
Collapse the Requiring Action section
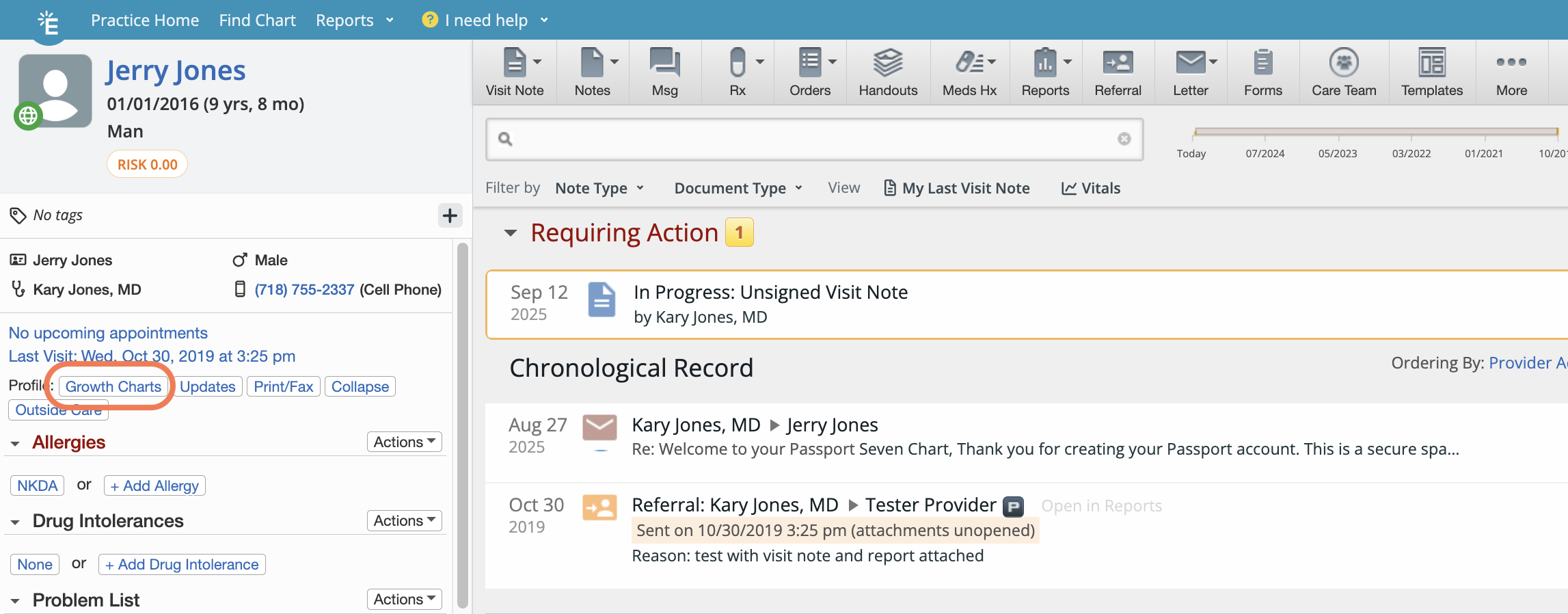tap(511, 233)
